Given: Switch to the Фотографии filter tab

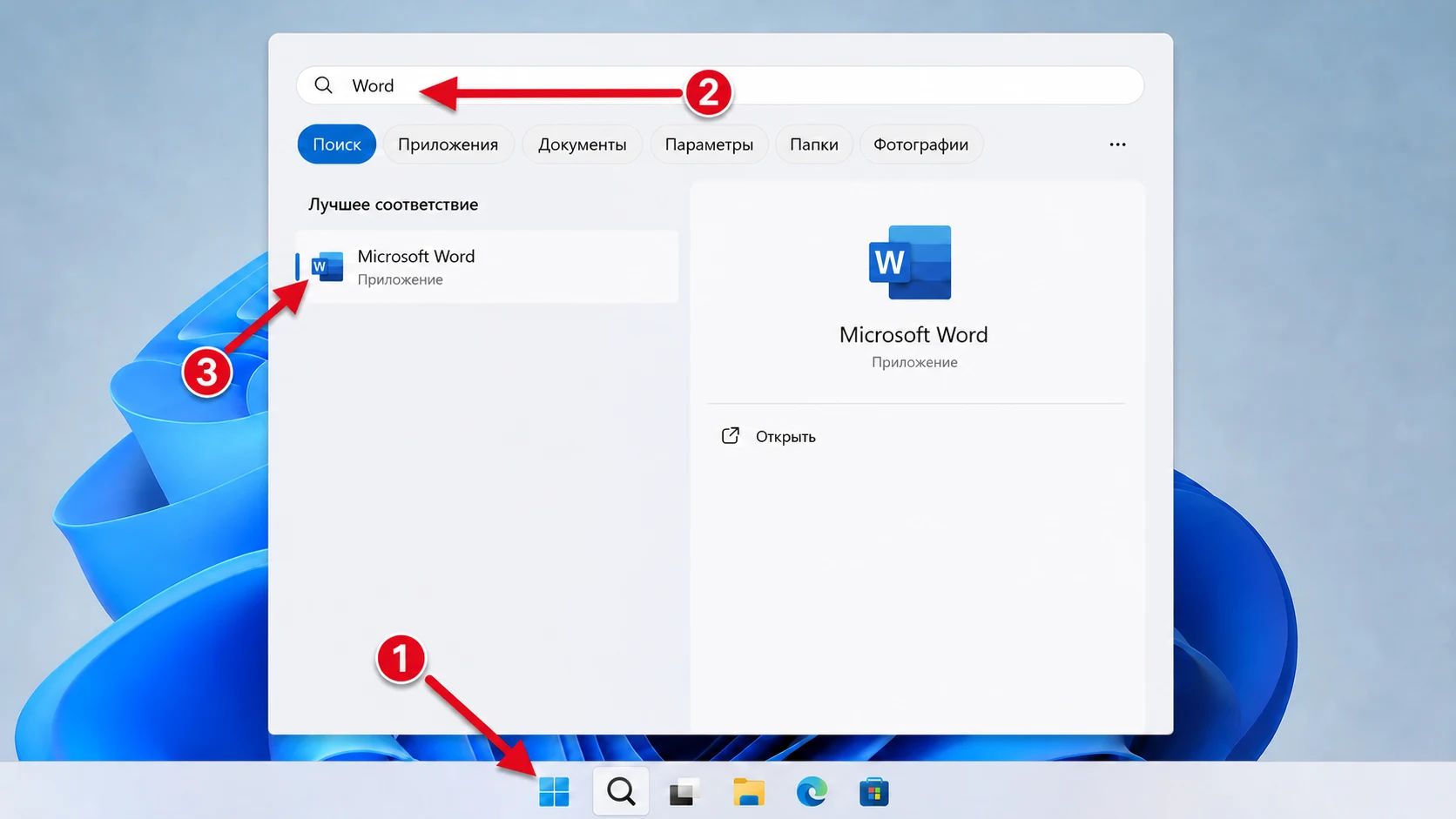Looking at the screenshot, I should pos(921,144).
